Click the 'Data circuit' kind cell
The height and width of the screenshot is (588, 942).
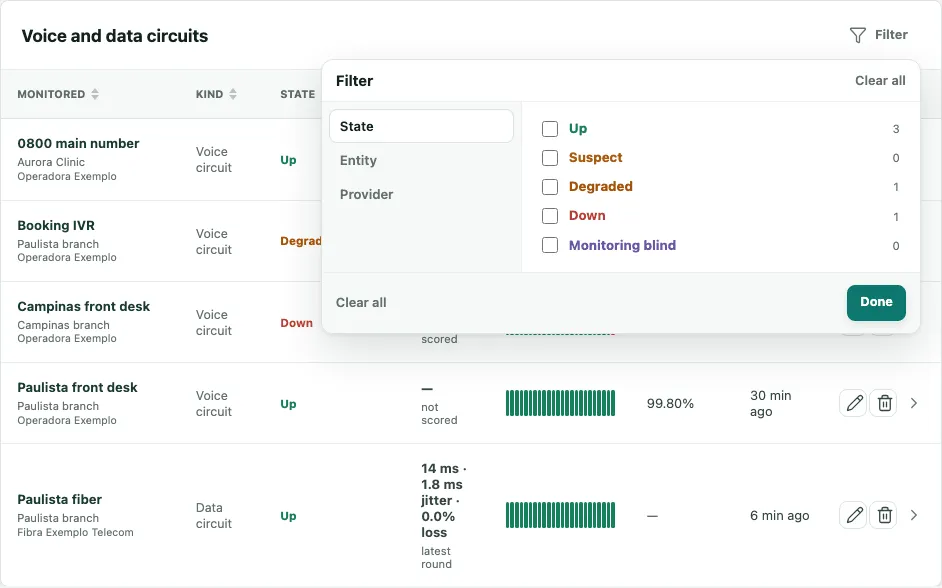click(x=213, y=516)
